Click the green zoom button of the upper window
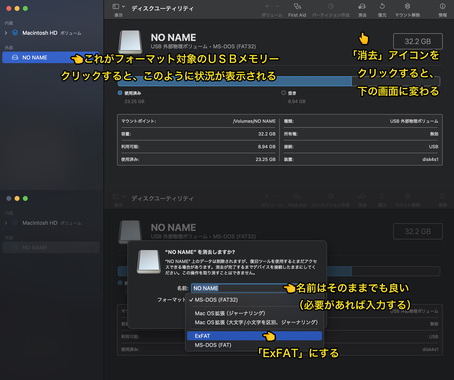 pyautogui.click(x=25, y=8)
